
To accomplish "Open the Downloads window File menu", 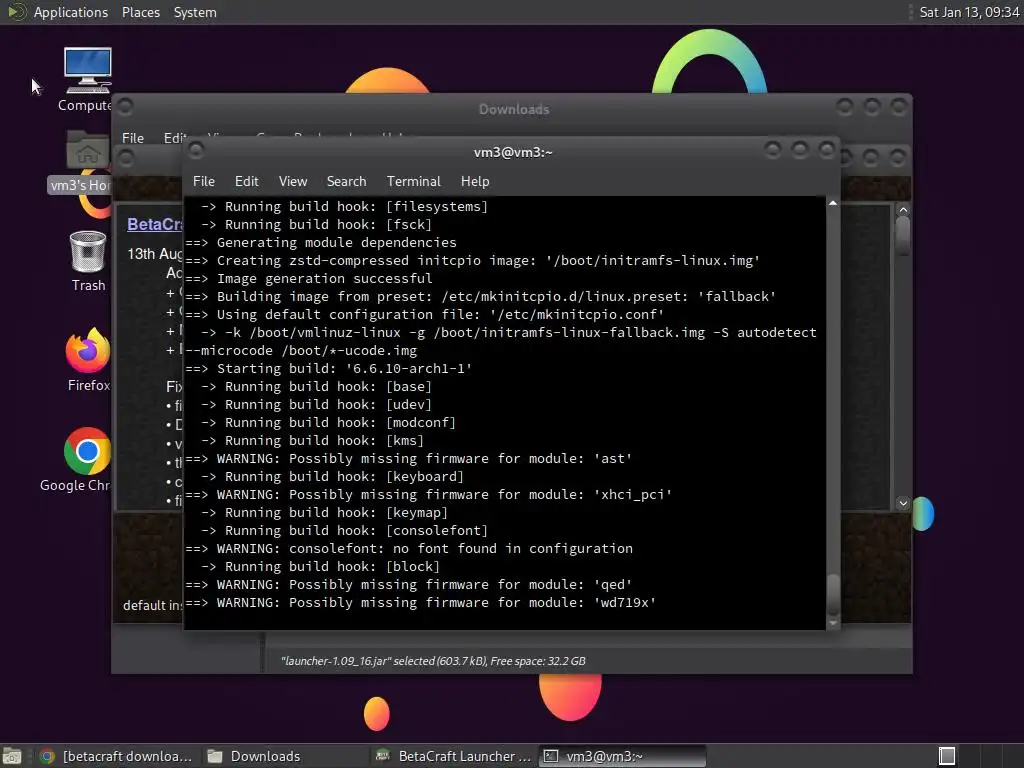I will pyautogui.click(x=133, y=138).
